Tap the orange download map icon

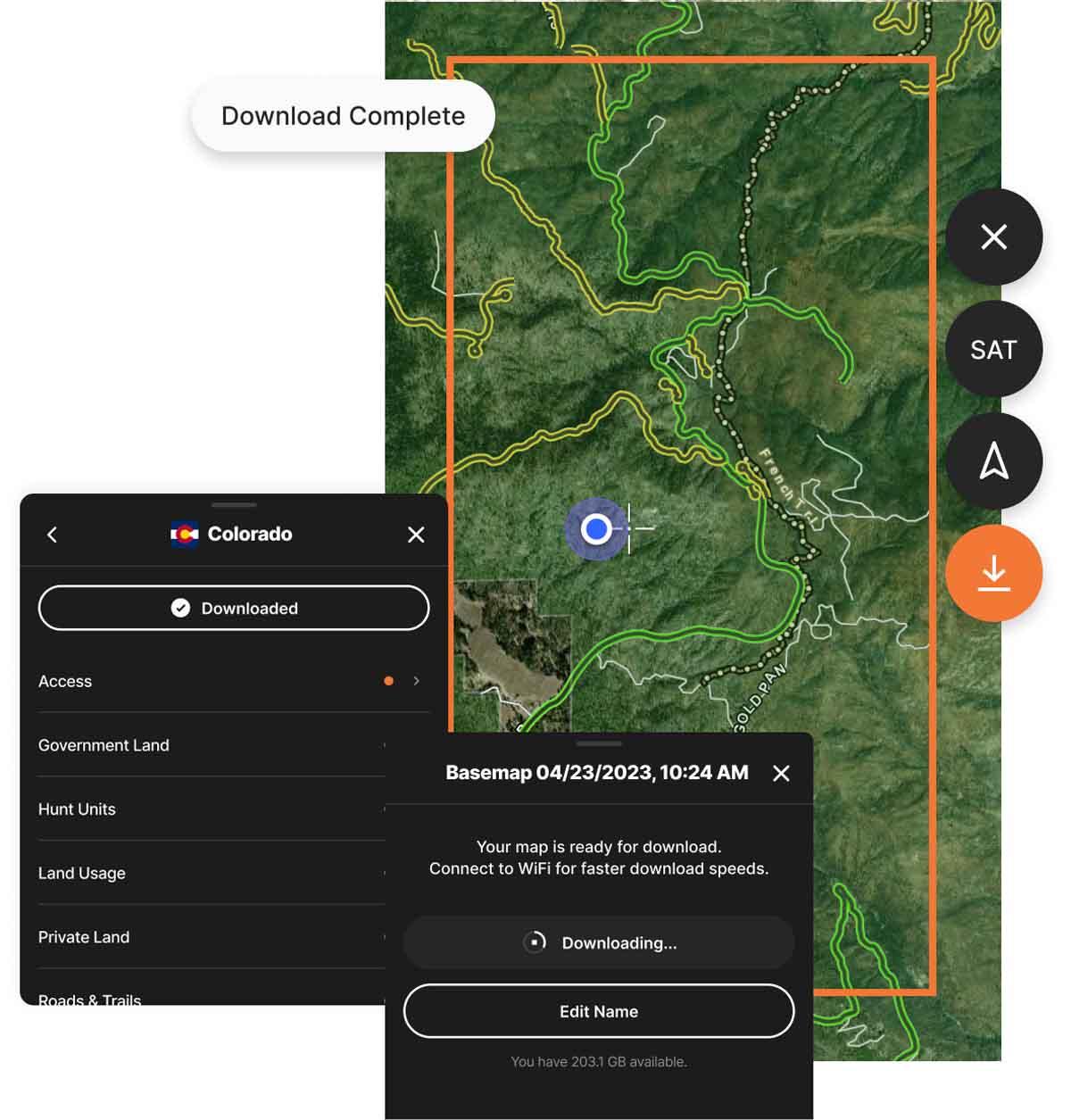[993, 574]
